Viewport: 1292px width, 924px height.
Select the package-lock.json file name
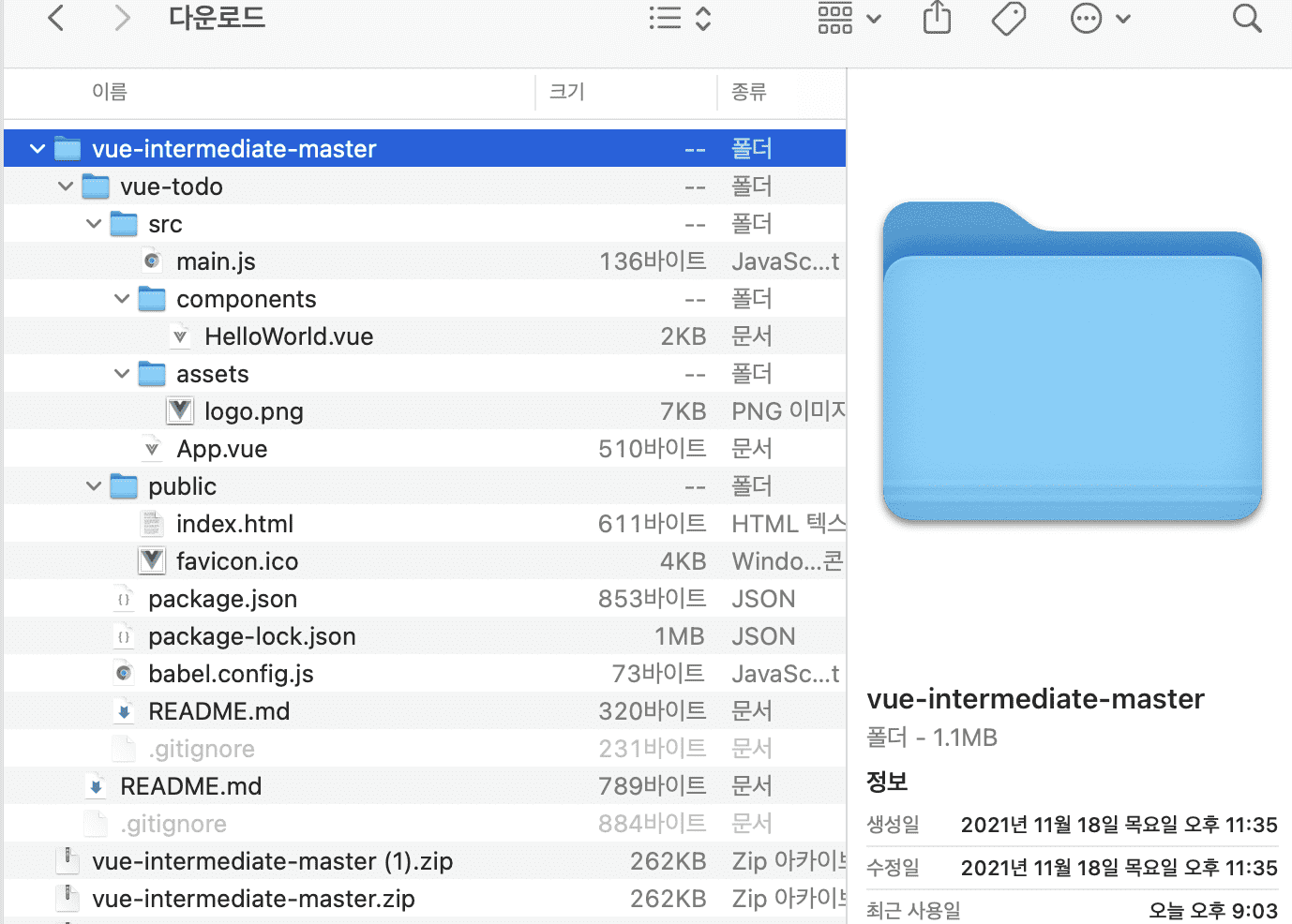coord(252,636)
